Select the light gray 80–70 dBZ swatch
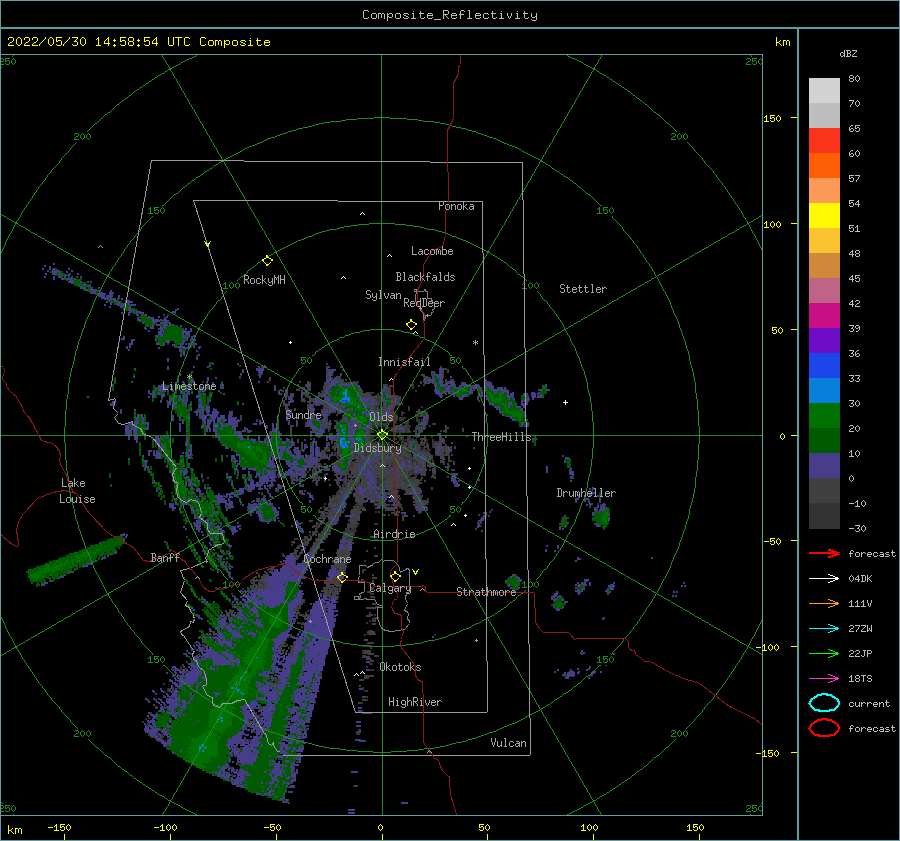Screen dimensions: 900x841 (x=824, y=91)
